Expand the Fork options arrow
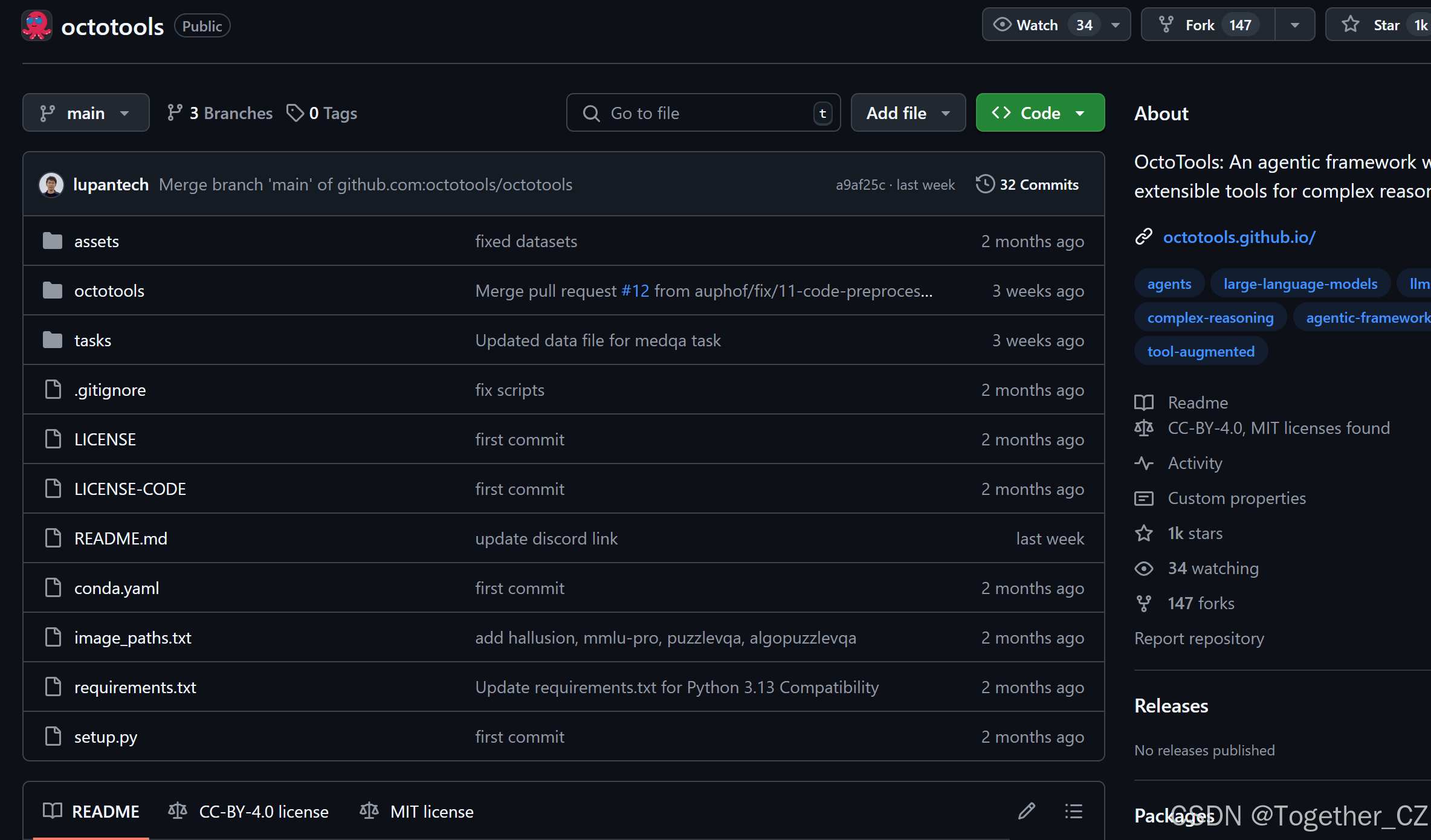 click(1294, 24)
